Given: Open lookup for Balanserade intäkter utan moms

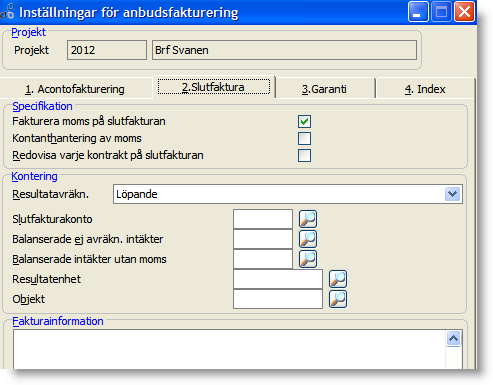Looking at the screenshot, I should (308, 259).
